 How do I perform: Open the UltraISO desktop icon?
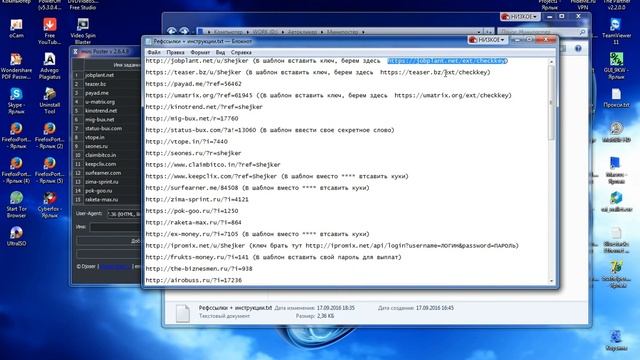point(16,236)
